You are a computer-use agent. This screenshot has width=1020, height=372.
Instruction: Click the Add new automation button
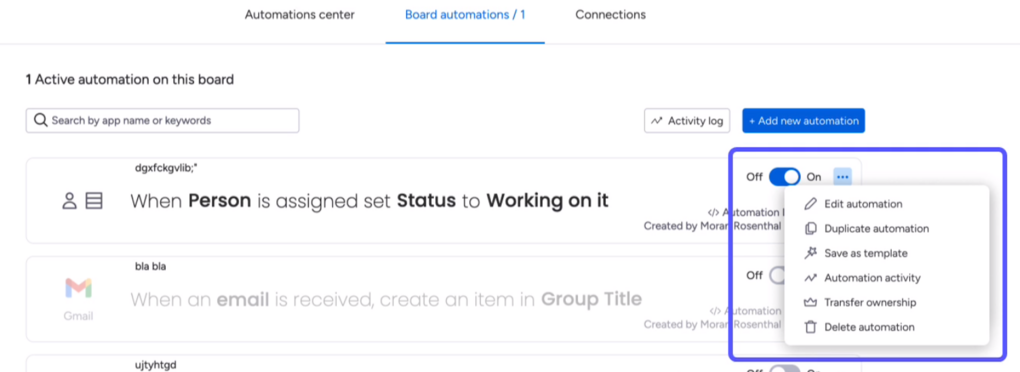[803, 121]
